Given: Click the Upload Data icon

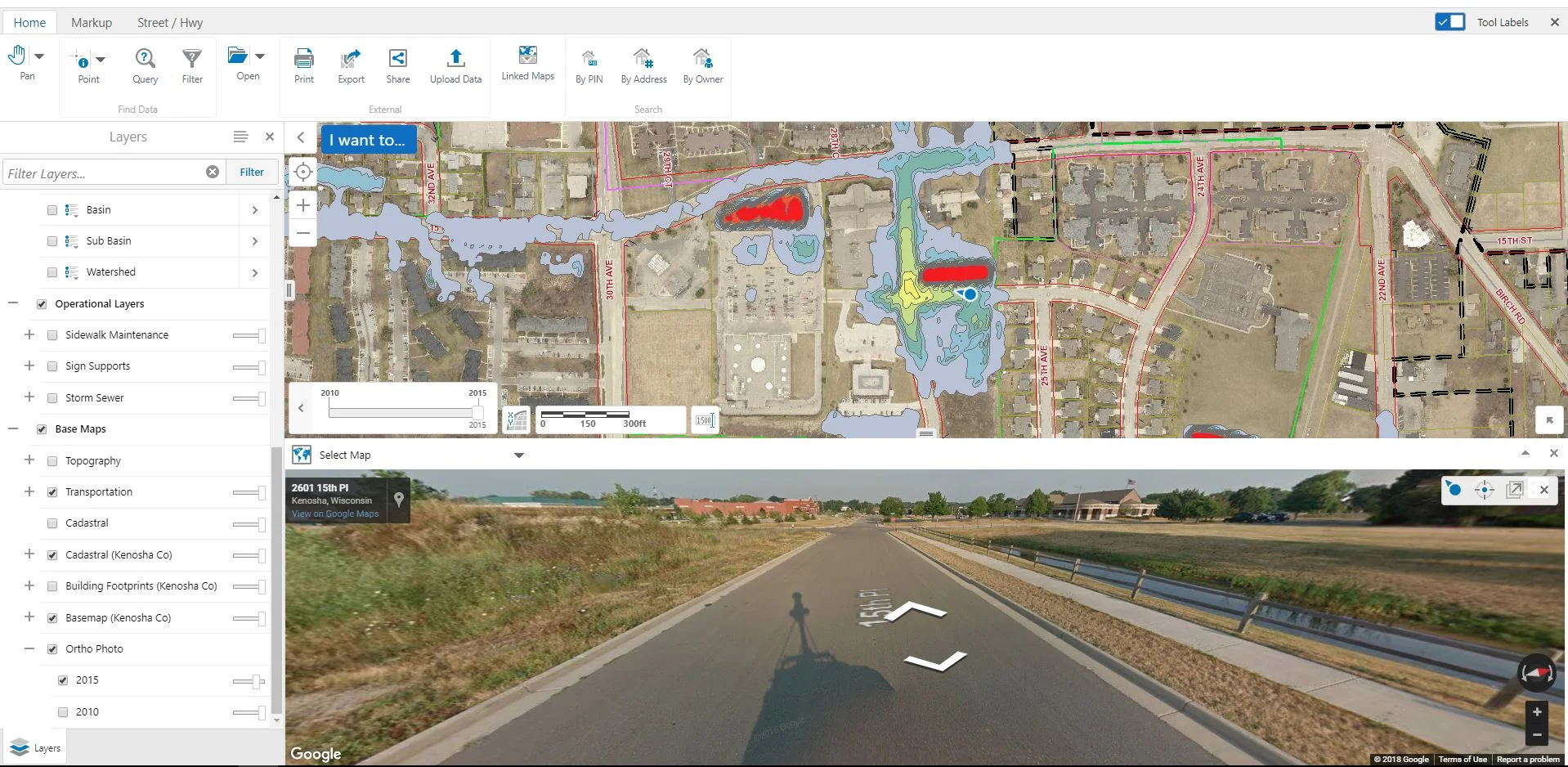Looking at the screenshot, I should 456,58.
